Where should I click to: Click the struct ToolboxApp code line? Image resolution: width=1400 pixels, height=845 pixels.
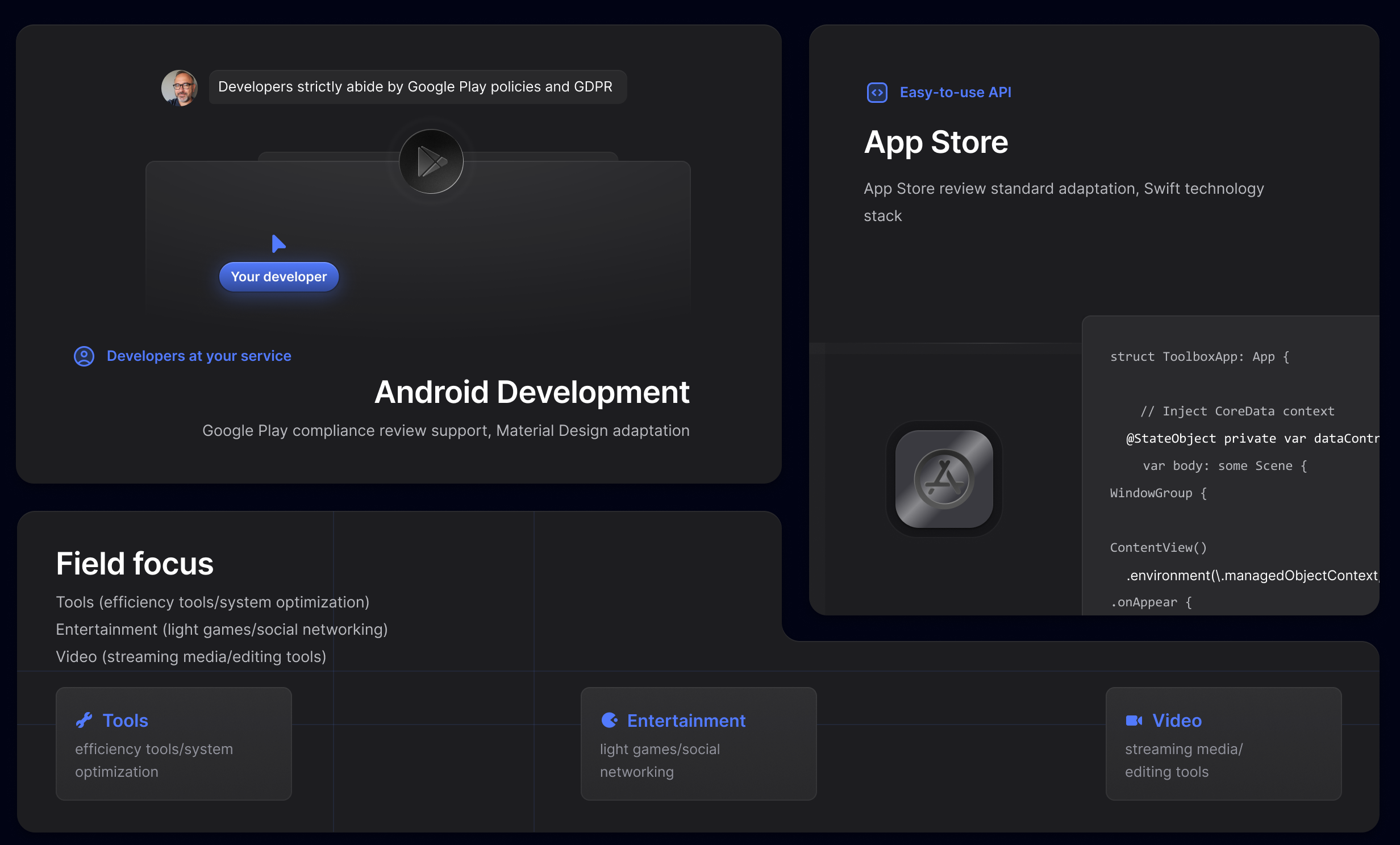(x=1199, y=357)
